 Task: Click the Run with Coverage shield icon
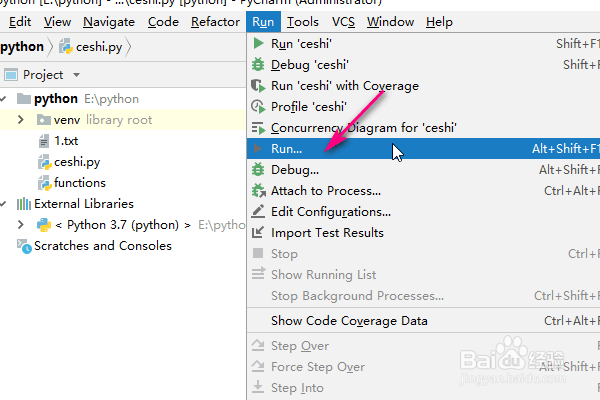[259, 86]
